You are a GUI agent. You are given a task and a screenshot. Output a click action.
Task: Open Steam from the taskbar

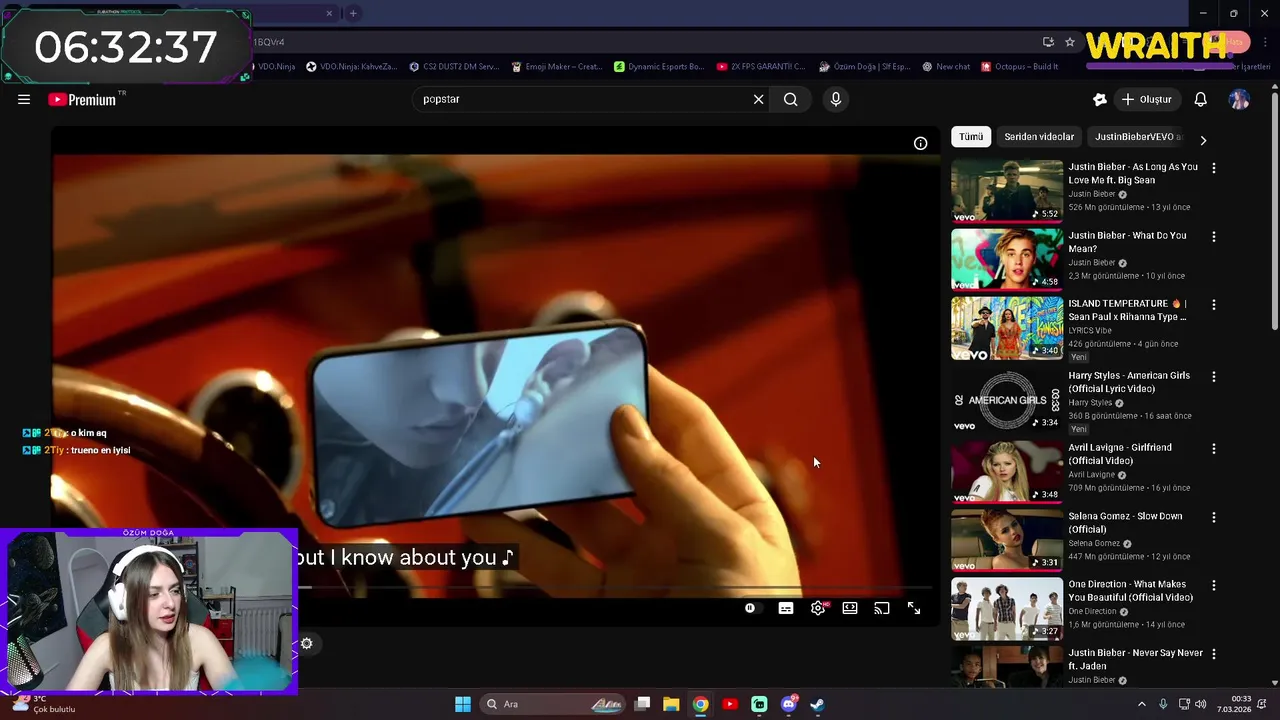[x=817, y=704]
